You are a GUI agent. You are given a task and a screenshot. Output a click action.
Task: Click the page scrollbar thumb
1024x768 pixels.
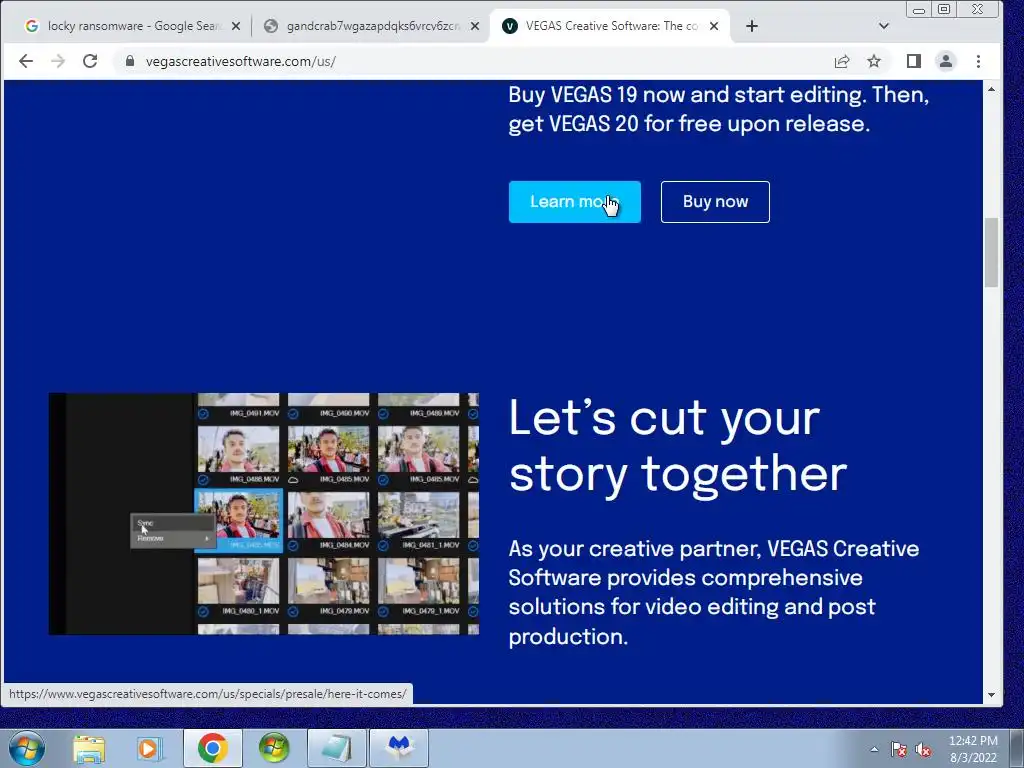[991, 252]
